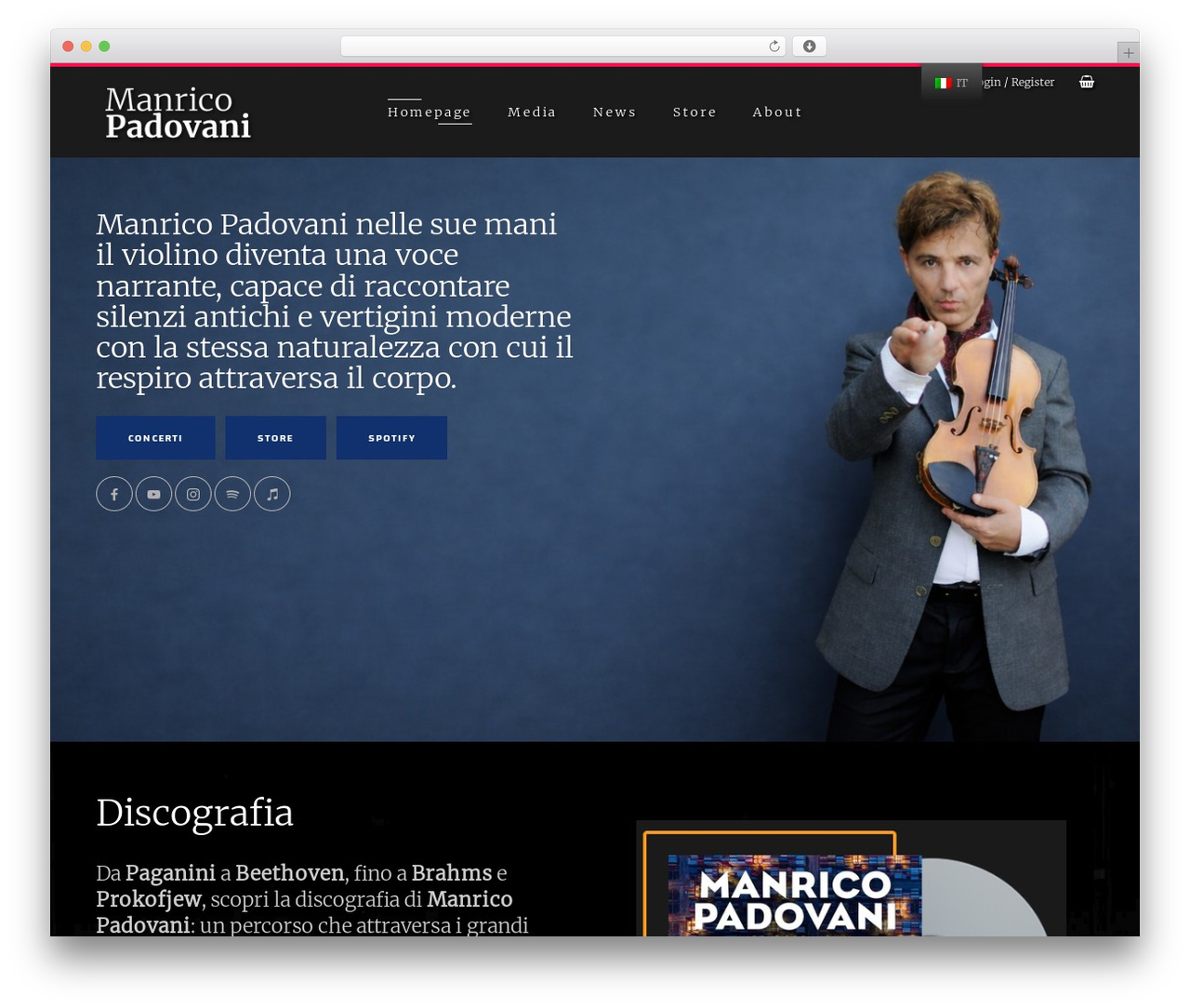
Task: Click the Discografia heading
Action: [x=194, y=813]
